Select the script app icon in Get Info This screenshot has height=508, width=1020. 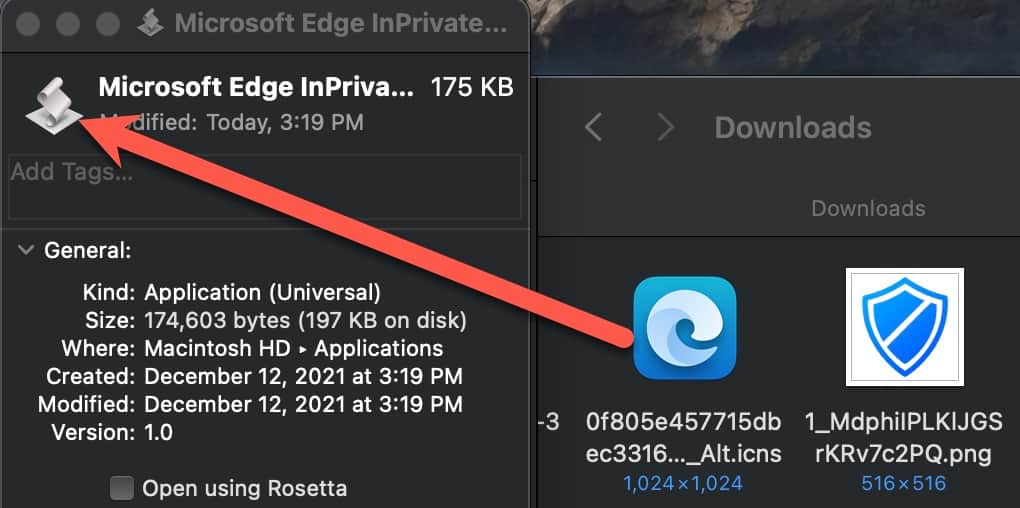pos(54,105)
